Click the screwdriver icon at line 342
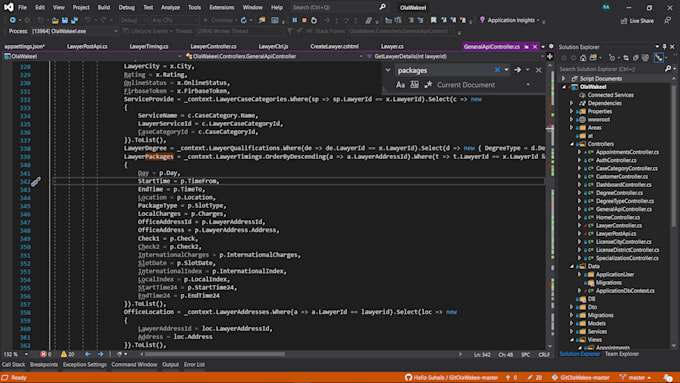The image size is (680, 383). coord(36,181)
